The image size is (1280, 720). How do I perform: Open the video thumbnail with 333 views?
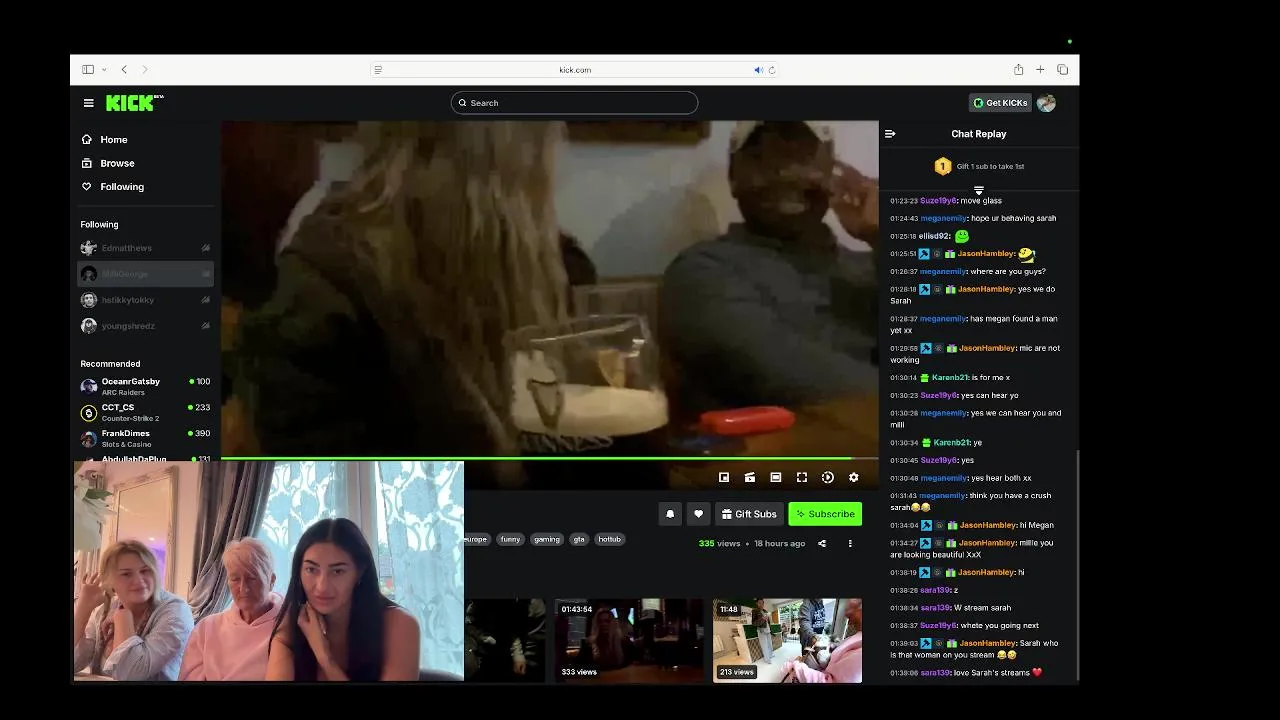(x=630, y=640)
